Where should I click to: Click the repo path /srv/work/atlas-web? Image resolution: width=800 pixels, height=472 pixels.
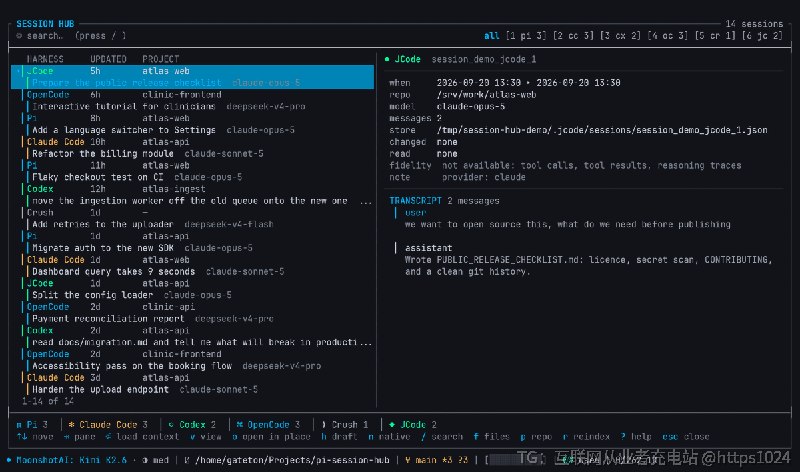[x=486, y=94]
